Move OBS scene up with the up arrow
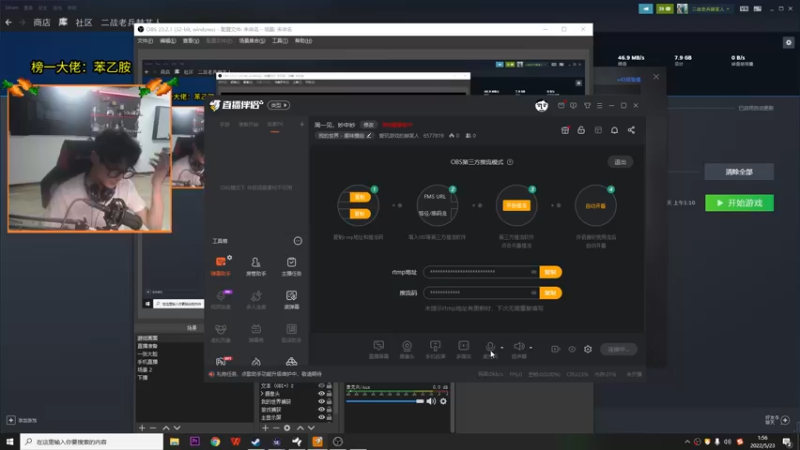 [x=166, y=428]
